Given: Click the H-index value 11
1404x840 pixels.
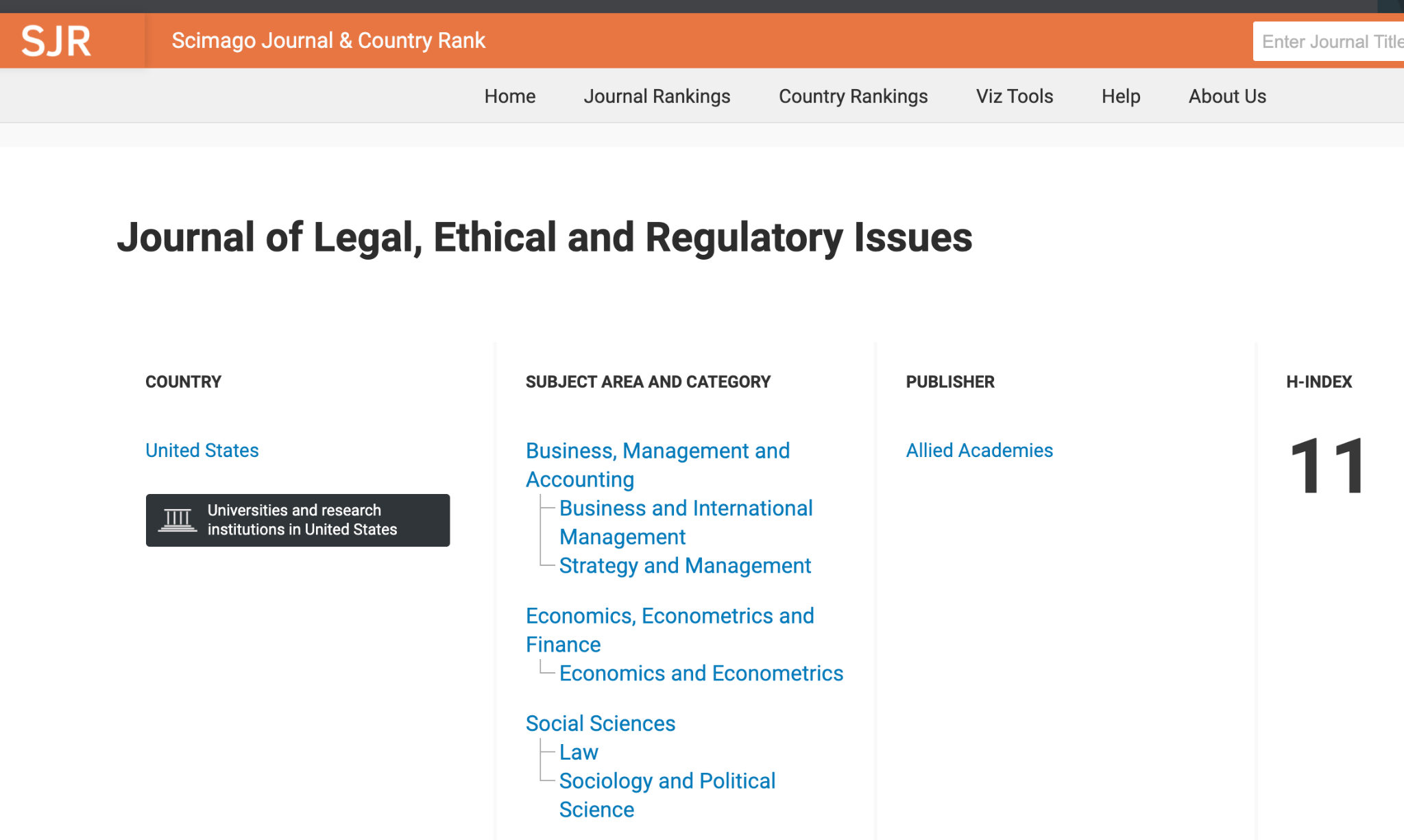Looking at the screenshot, I should tap(1328, 466).
